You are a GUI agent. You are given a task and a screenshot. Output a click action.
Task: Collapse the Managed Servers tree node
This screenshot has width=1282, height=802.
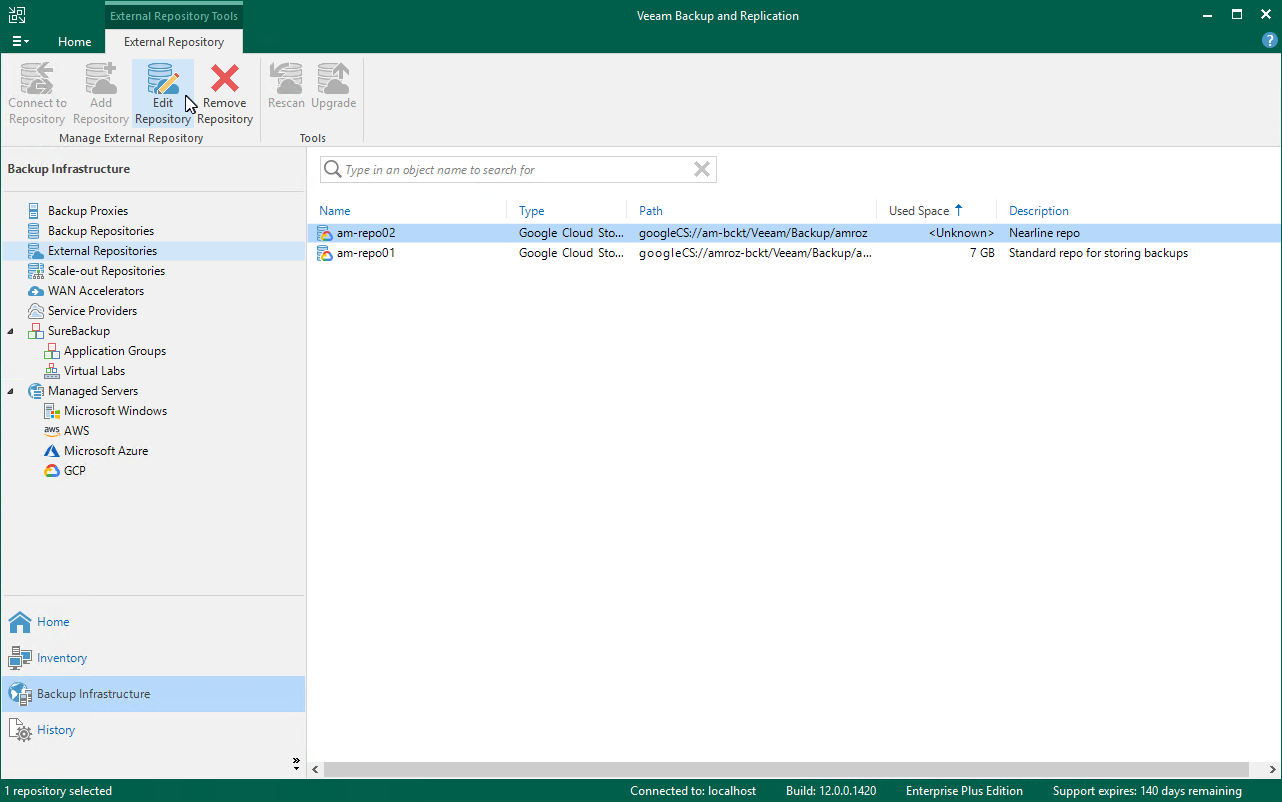tap(11, 391)
